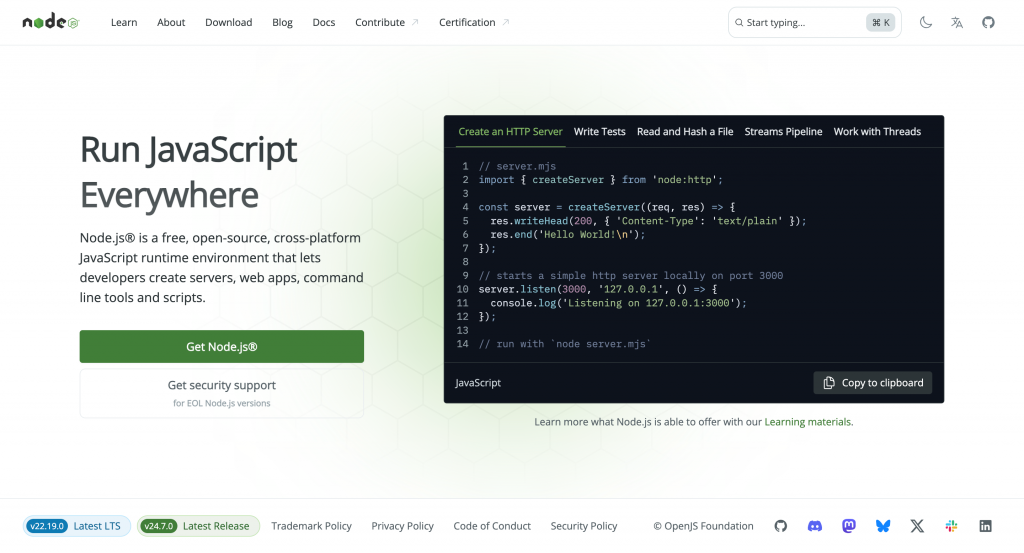The height and width of the screenshot is (553, 1024).
Task: Click the v24.7.0 Latest Release badge
Action: (x=198, y=526)
